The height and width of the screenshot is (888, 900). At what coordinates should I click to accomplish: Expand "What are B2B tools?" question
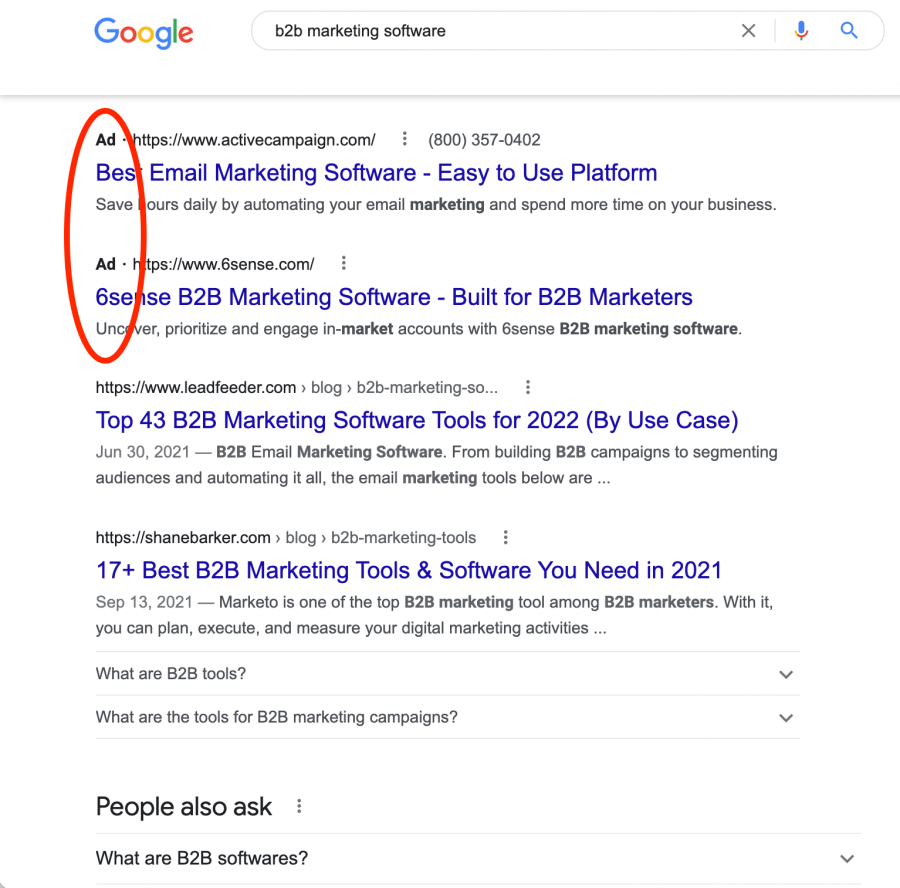point(448,673)
